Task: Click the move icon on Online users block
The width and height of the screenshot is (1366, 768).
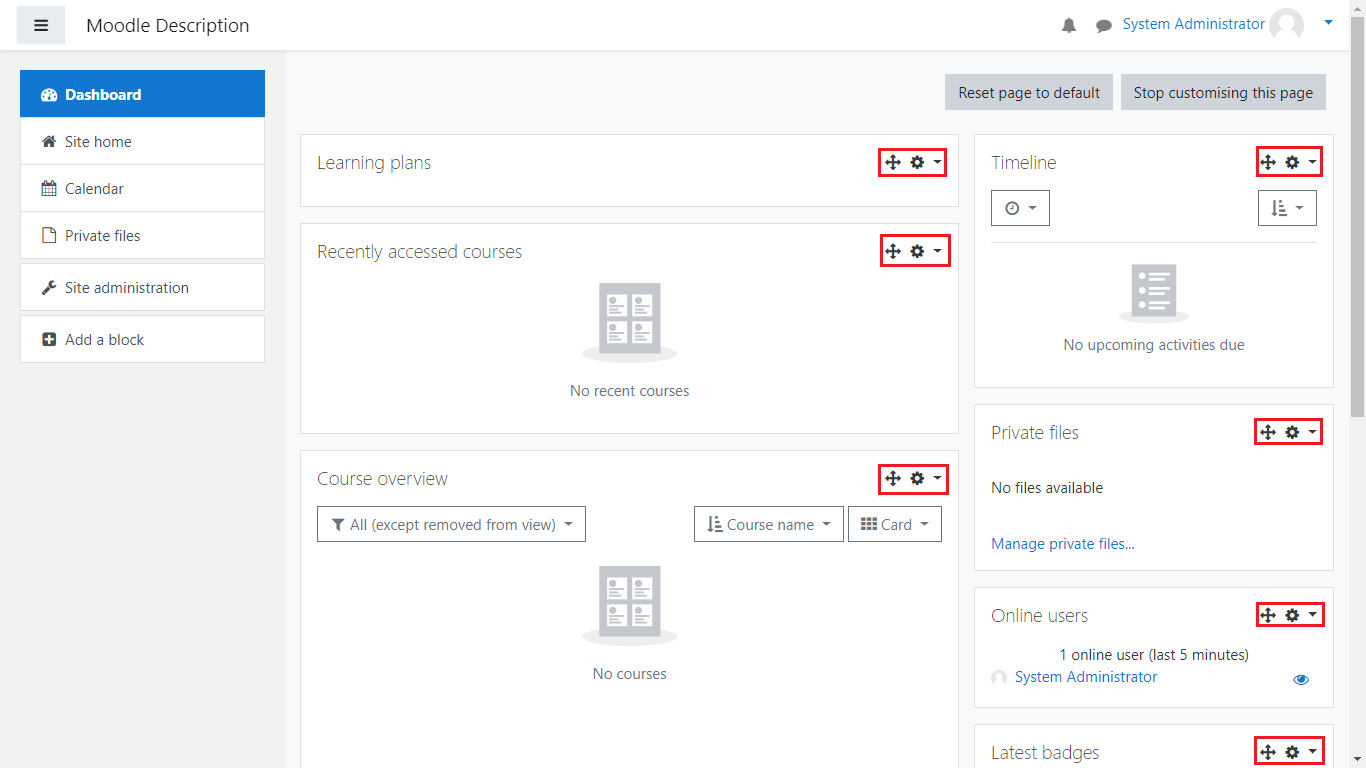Action: 1268,615
